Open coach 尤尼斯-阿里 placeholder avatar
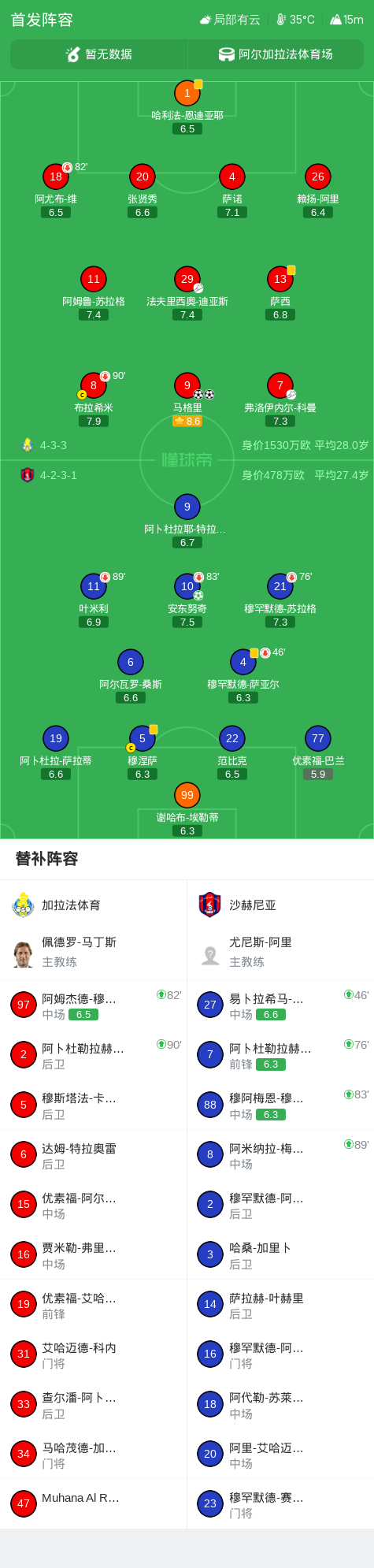 209,954
